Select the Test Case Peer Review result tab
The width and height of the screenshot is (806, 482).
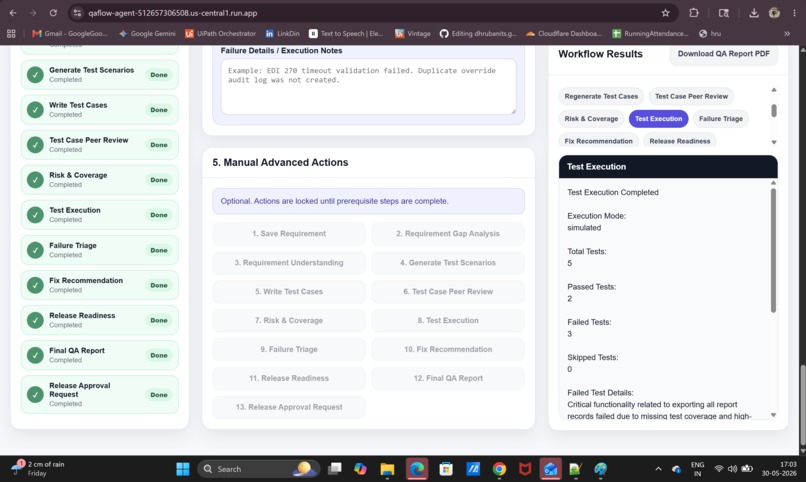coord(691,96)
